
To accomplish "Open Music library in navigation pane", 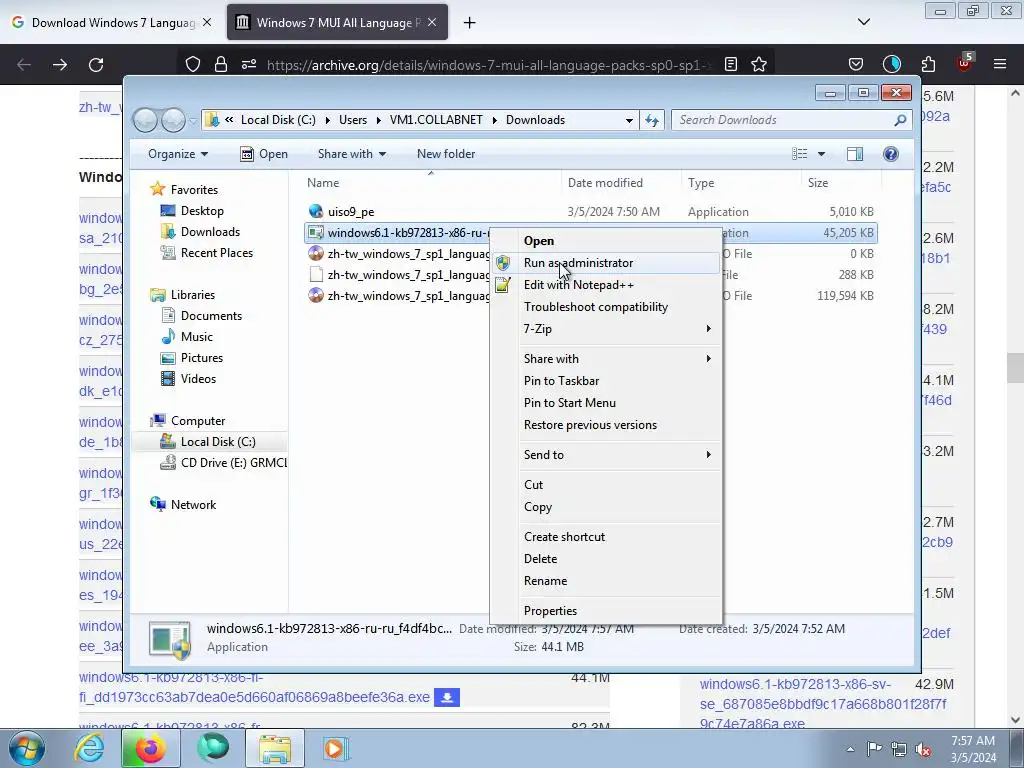I will [x=197, y=337].
